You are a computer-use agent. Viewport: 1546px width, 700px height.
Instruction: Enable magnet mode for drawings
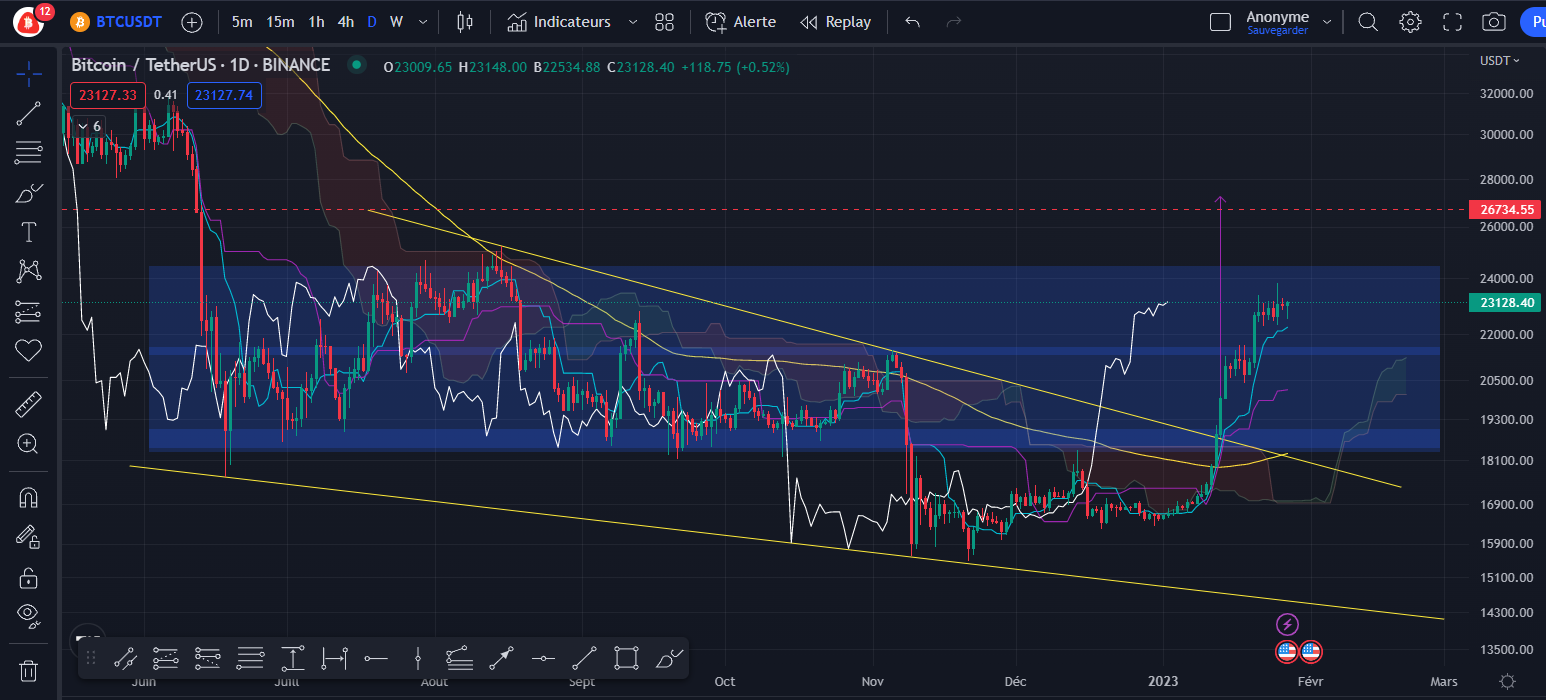(28, 497)
